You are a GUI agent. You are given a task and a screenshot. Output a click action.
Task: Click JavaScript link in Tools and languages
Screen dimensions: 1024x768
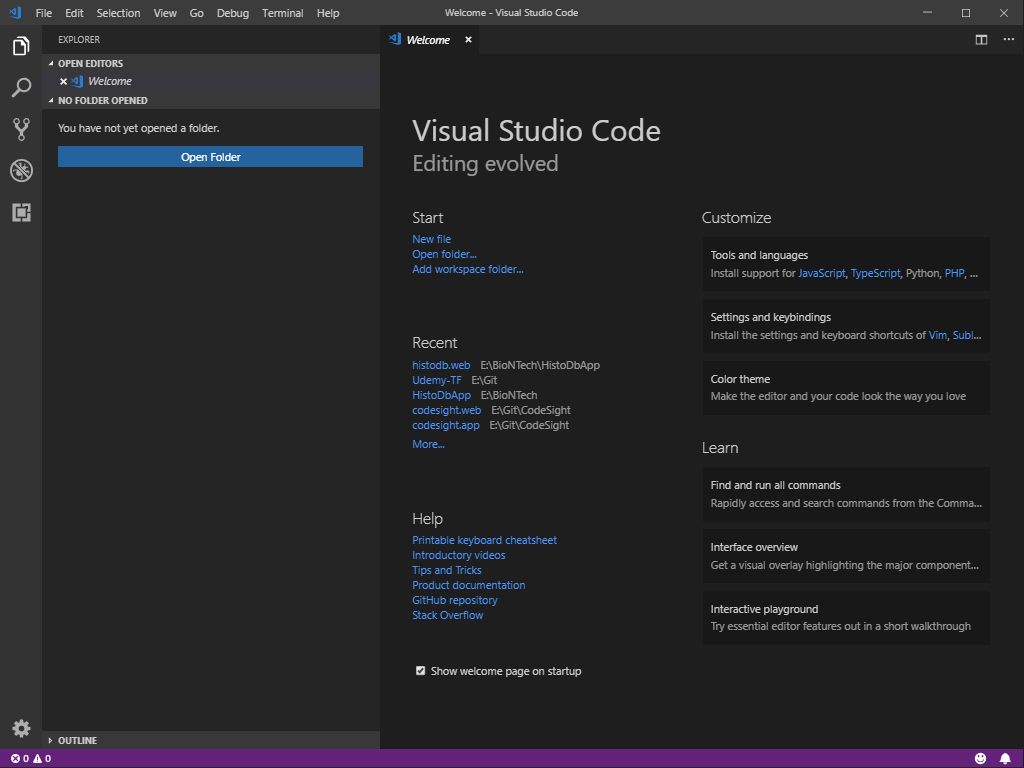(822, 273)
